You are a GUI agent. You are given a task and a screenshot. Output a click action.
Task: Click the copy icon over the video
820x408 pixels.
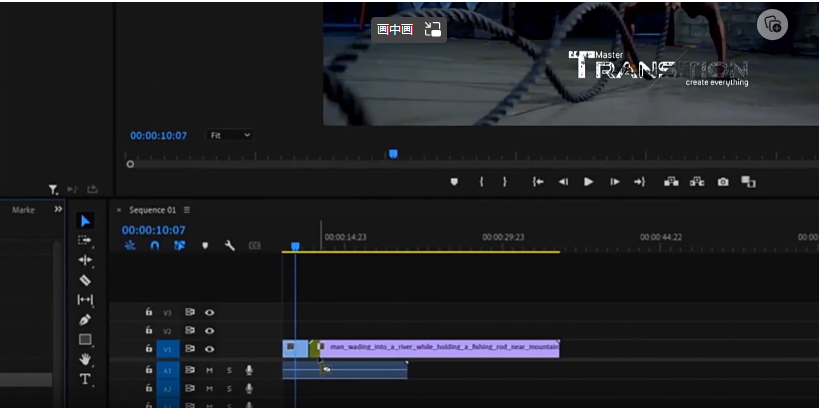click(x=772, y=24)
